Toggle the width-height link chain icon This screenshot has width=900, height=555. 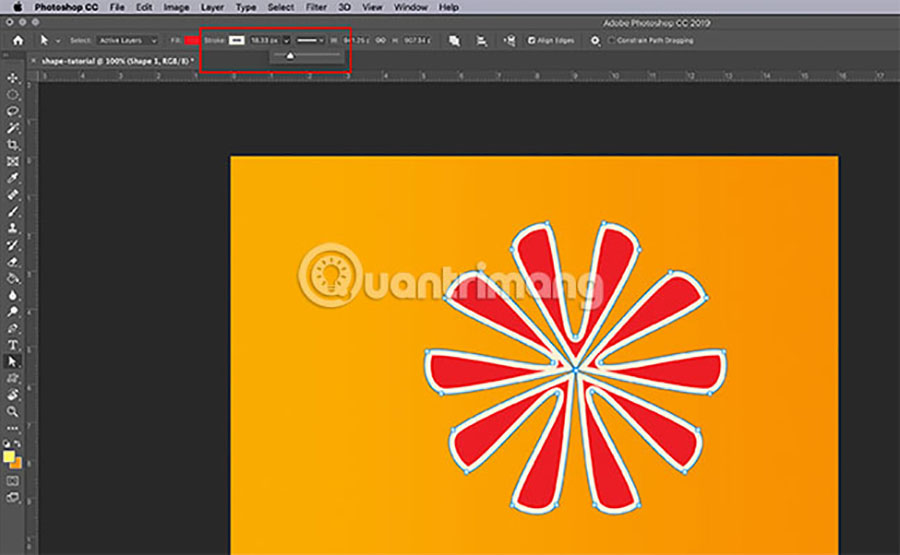tap(379, 41)
